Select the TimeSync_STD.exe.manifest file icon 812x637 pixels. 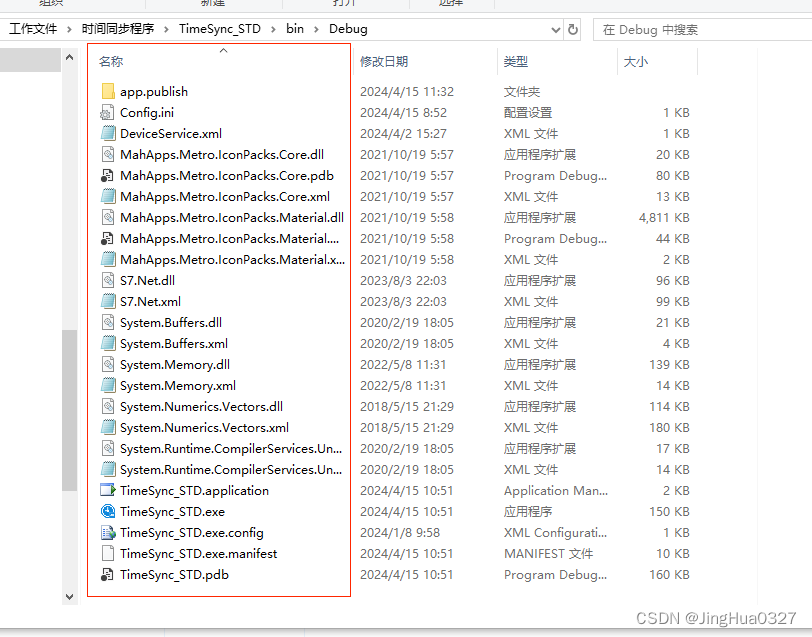tap(108, 553)
